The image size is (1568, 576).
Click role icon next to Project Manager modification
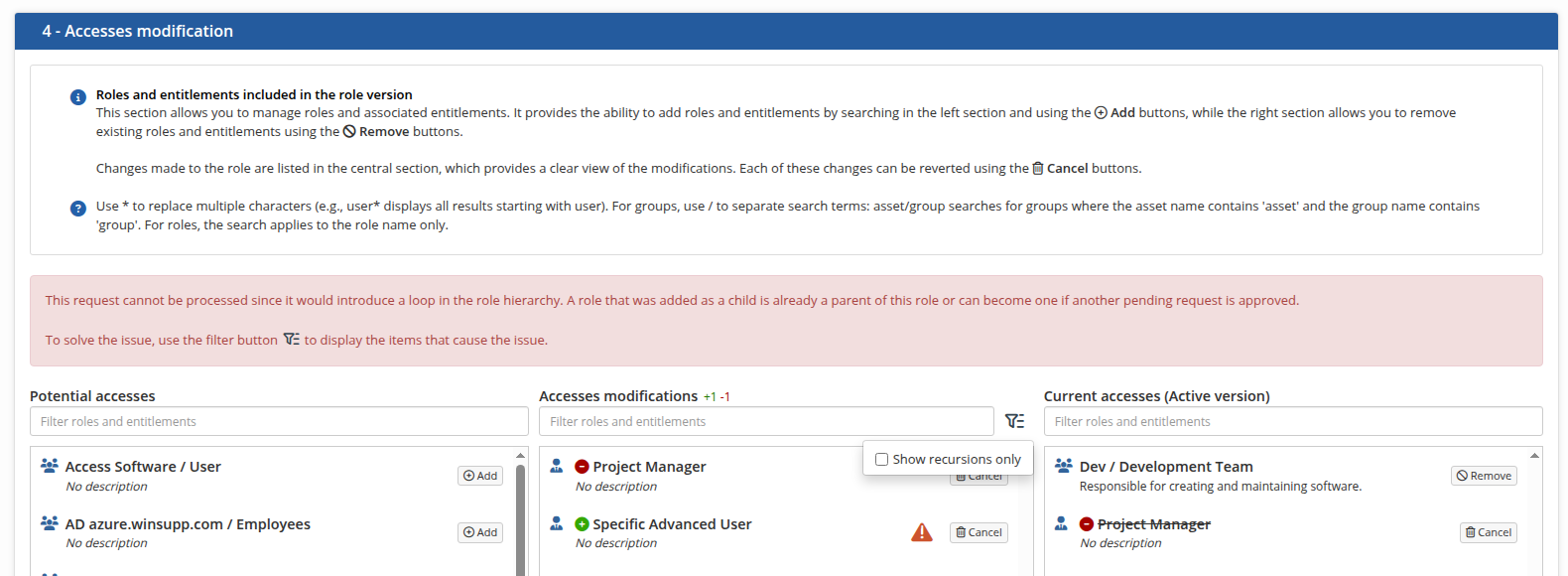point(557,465)
